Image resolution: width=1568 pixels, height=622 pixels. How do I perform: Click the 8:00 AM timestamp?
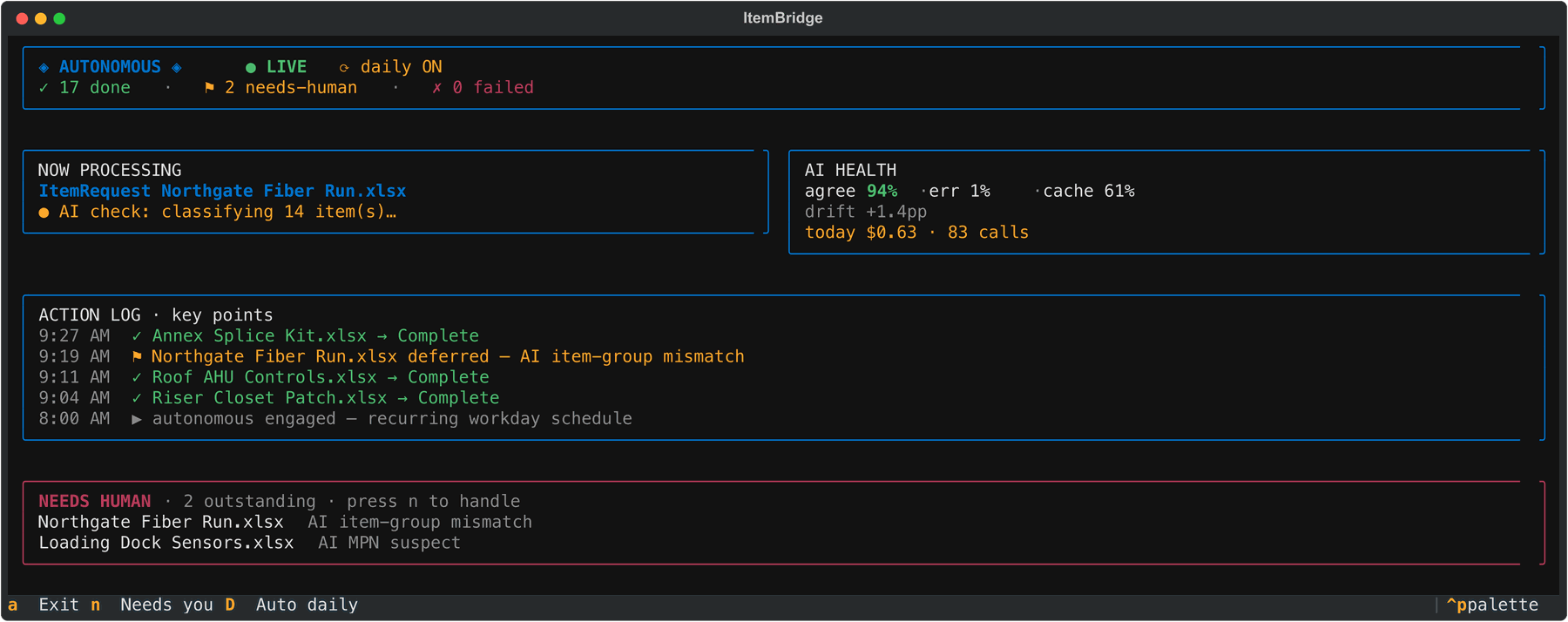pos(74,419)
